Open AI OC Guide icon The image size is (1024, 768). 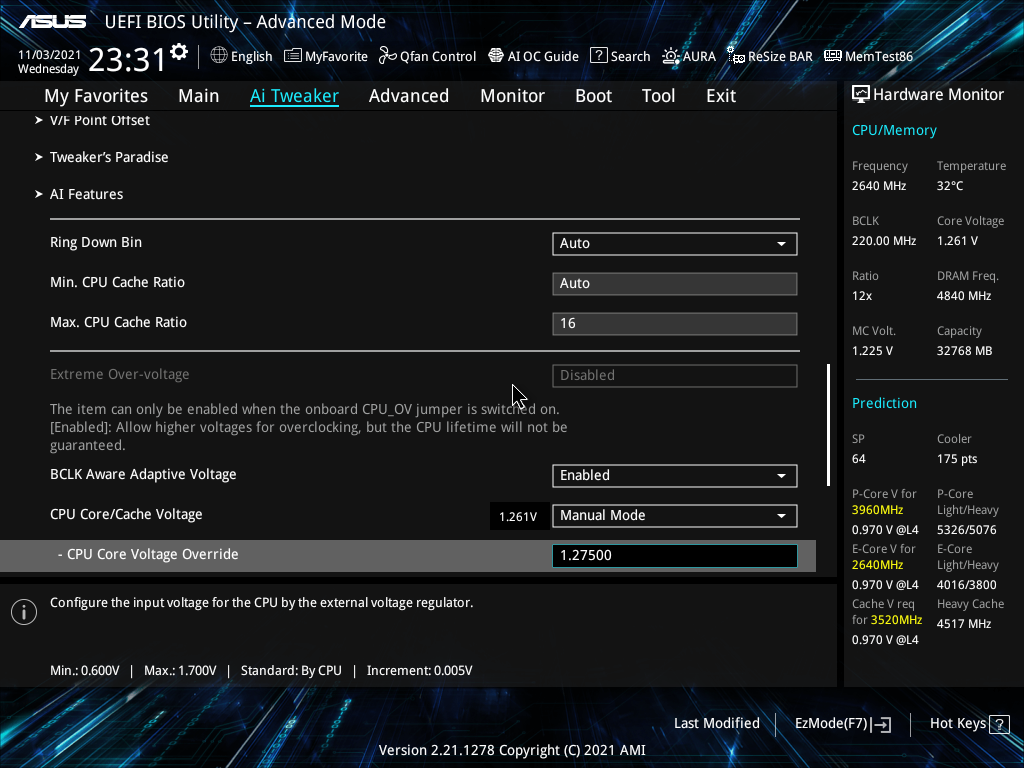click(x=496, y=56)
